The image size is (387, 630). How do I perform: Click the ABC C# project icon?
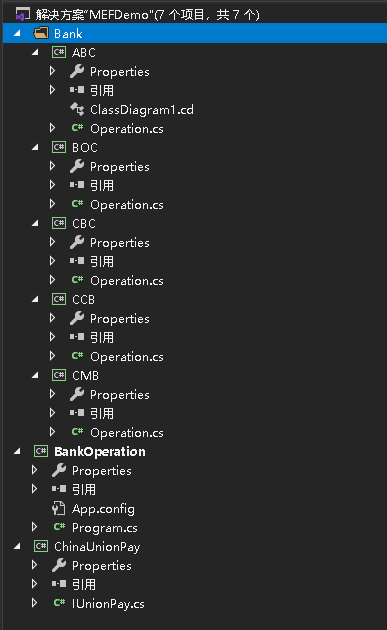click(59, 52)
